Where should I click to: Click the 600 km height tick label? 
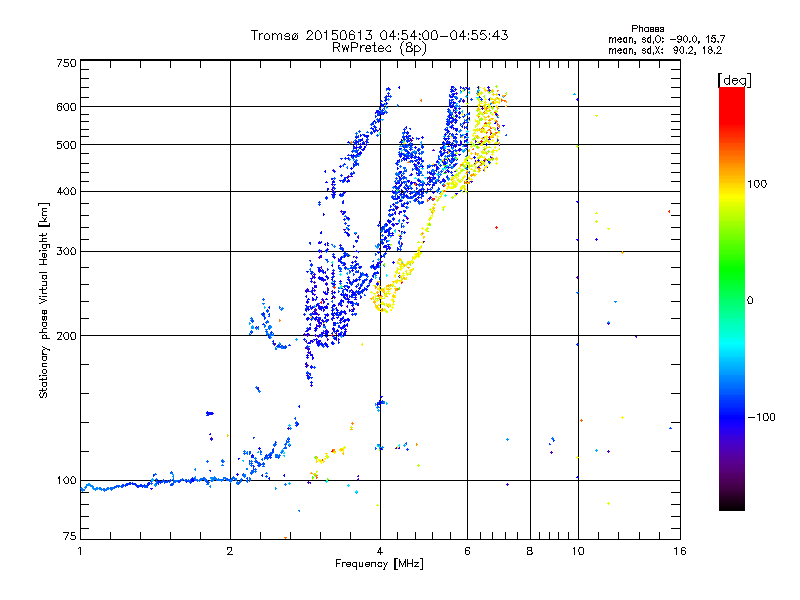[x=66, y=107]
